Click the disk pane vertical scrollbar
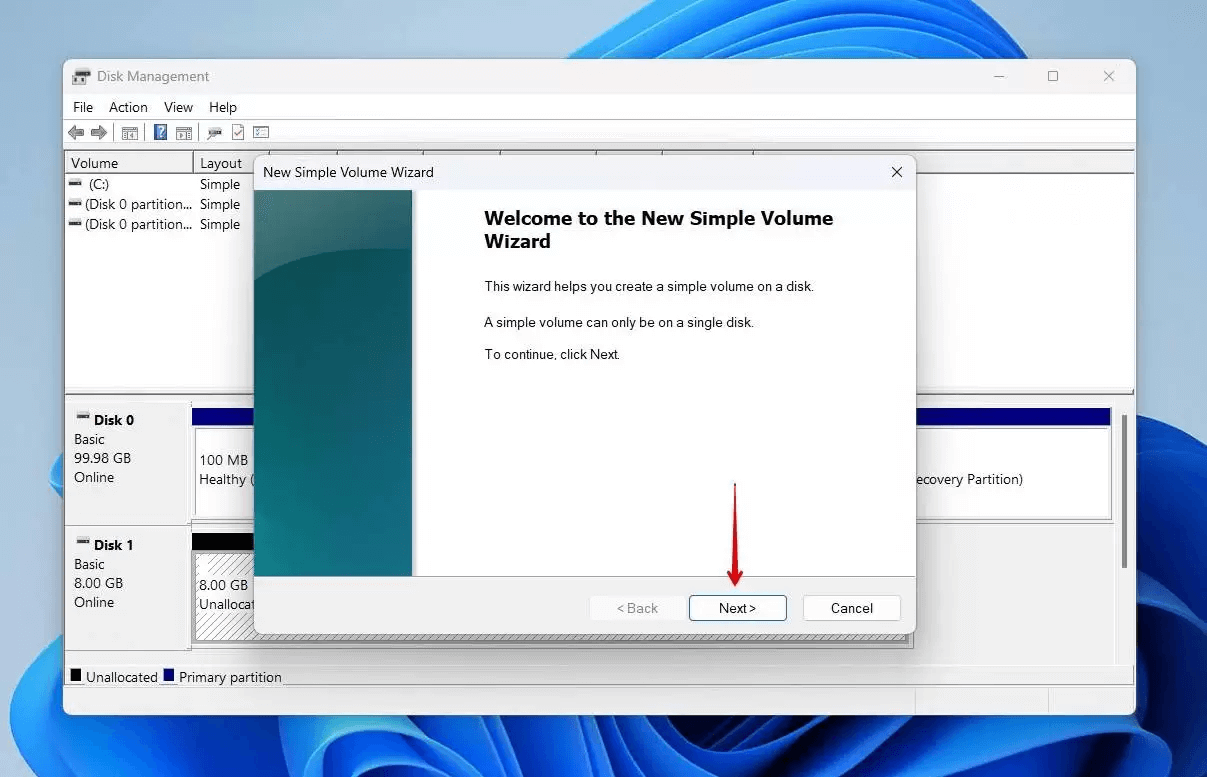Screen dimensions: 1207x777 pos(1125,490)
